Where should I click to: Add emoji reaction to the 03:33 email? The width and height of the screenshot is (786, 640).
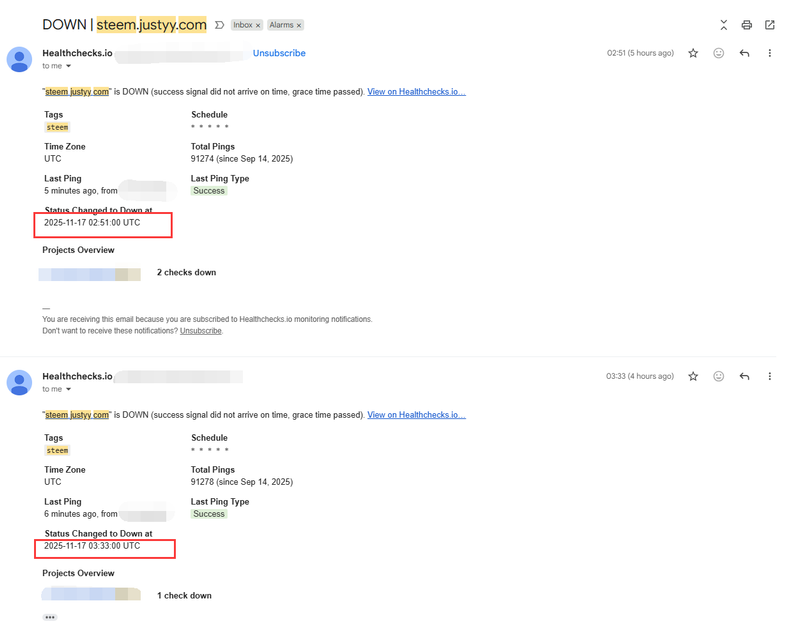click(718, 376)
